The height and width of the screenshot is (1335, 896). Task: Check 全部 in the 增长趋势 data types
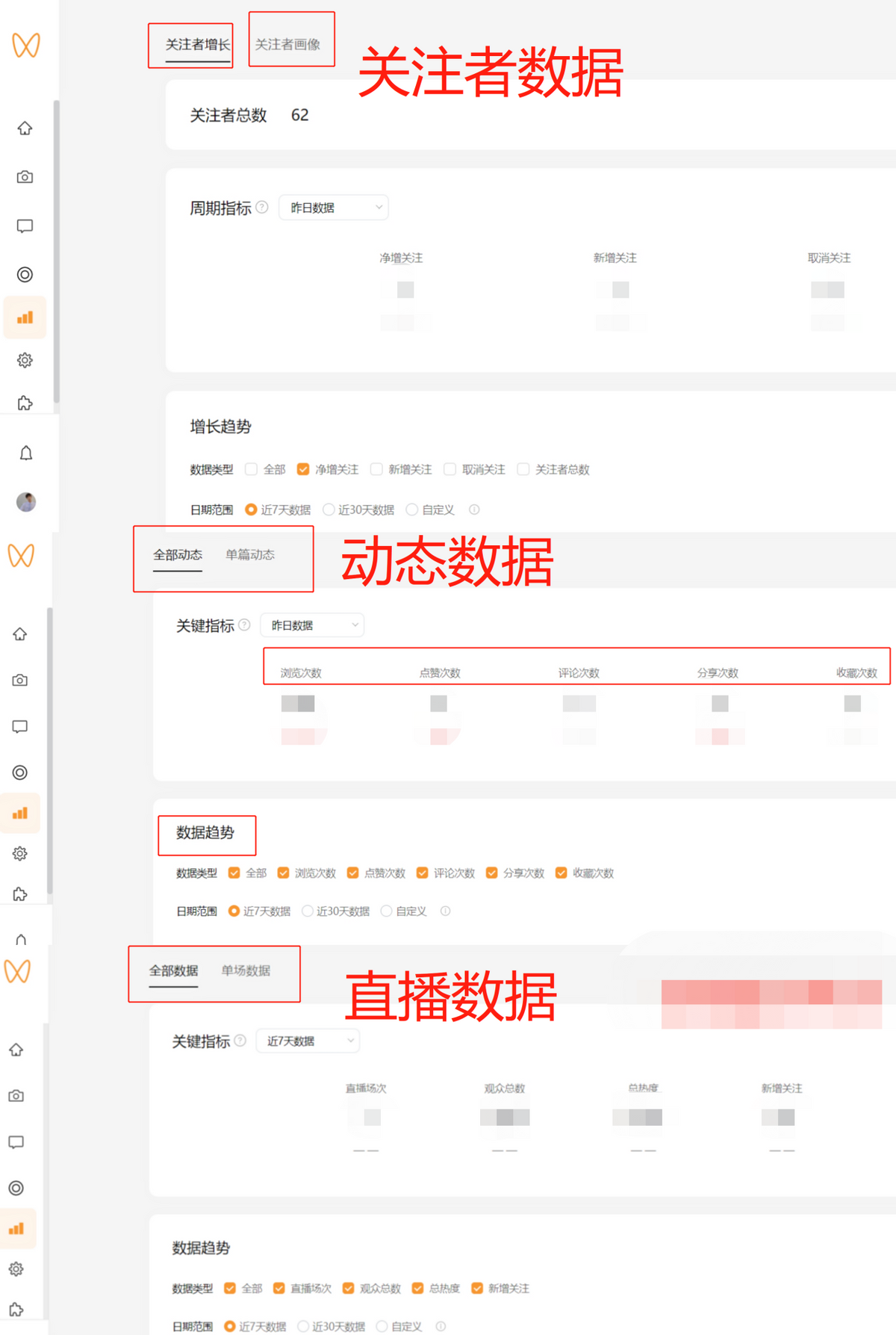pos(252,469)
